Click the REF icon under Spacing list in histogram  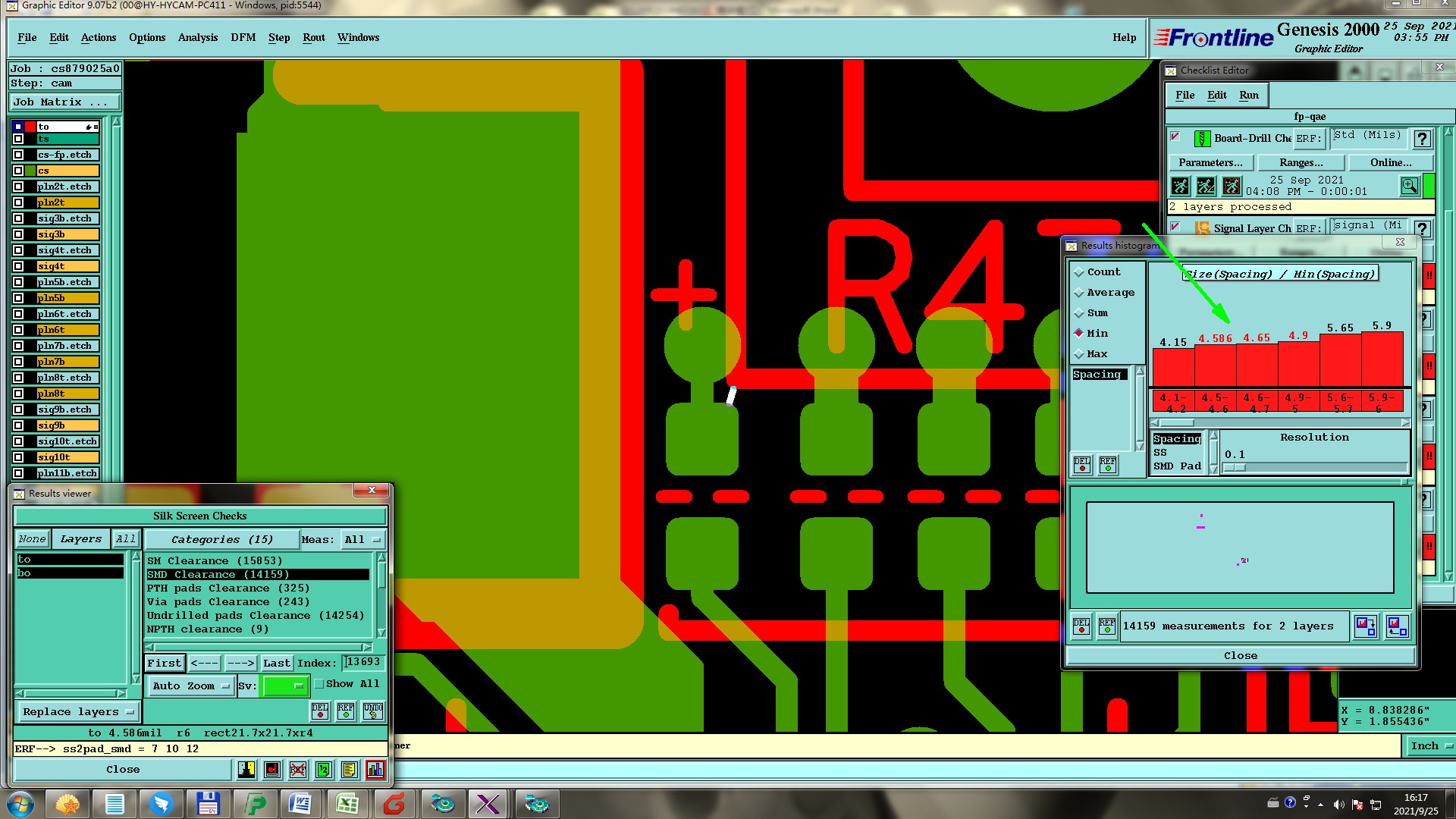coord(1108,464)
